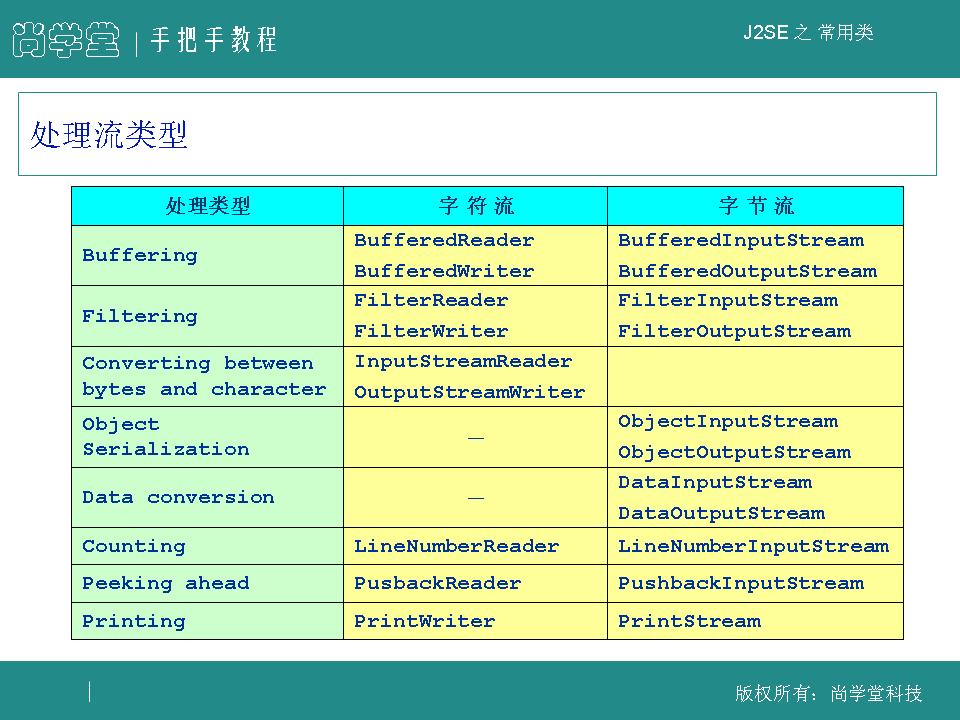Click the Buffering row label
Image resolution: width=960 pixels, height=720 pixels.
click(140, 255)
